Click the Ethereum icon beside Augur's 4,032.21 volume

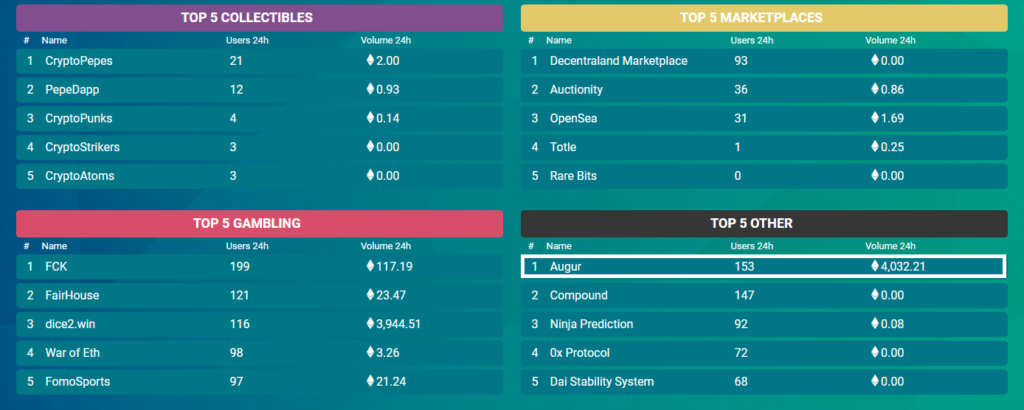[x=873, y=267]
